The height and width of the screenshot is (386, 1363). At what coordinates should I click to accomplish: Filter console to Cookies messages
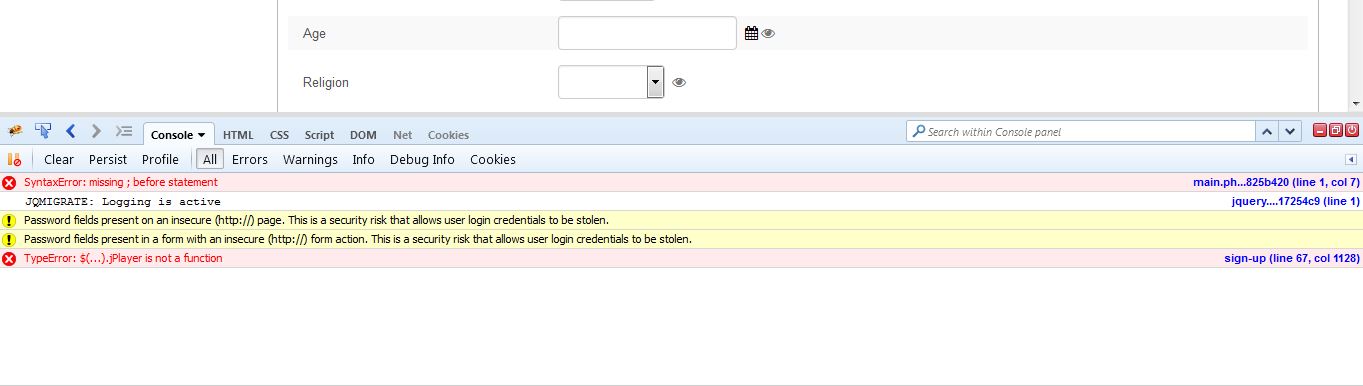click(493, 159)
